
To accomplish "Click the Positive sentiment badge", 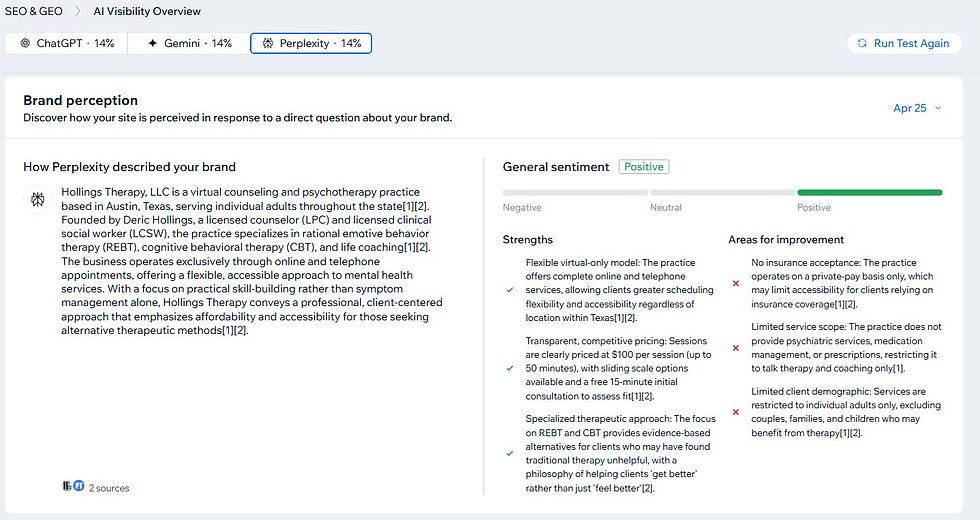I will tap(644, 167).
